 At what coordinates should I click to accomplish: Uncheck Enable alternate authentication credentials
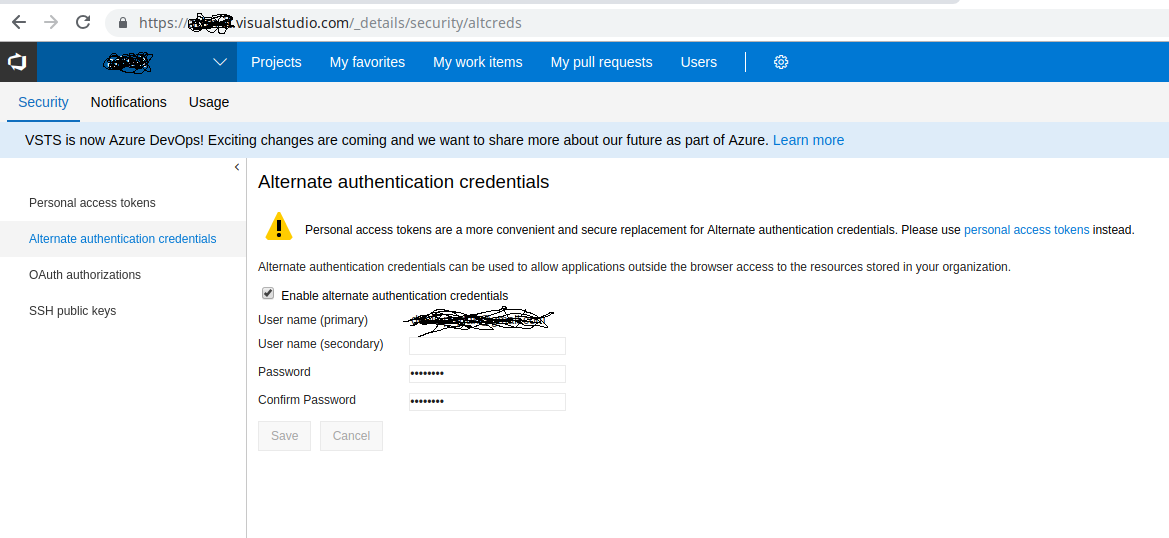[x=268, y=294]
